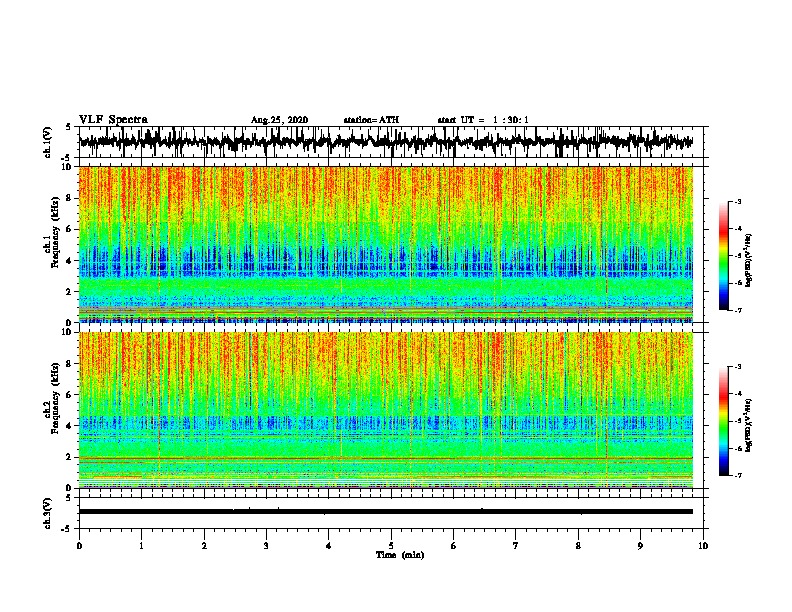The width and height of the screenshot is (792, 612).
Task: Click the "VLF Spectra" title text
Action: pos(113,119)
